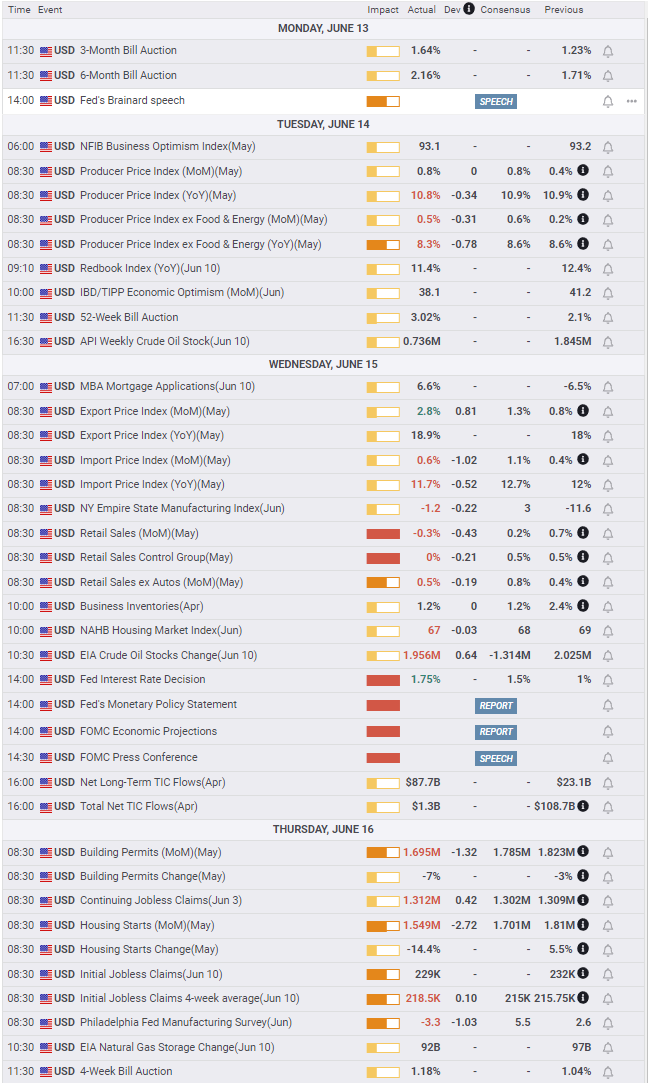Click bell icon on Fed's Brainard speech row
Screen dimensions: 648x1083
point(608,102)
